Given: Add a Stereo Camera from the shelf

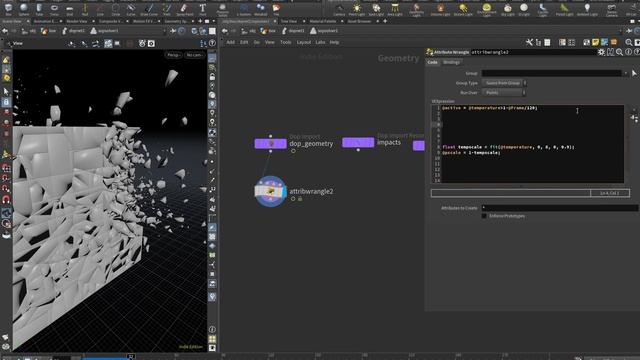Looking at the screenshot, I should (611, 9).
